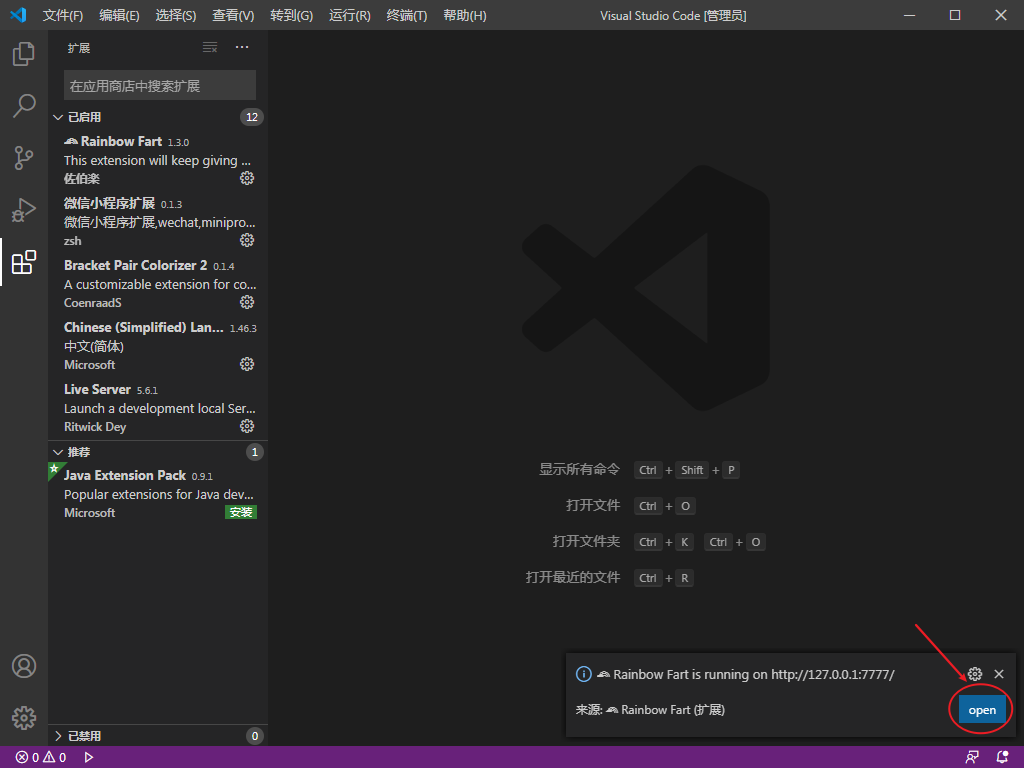Screen dimensions: 1024x768
Task: Clear extension search results icon
Action: (x=210, y=48)
